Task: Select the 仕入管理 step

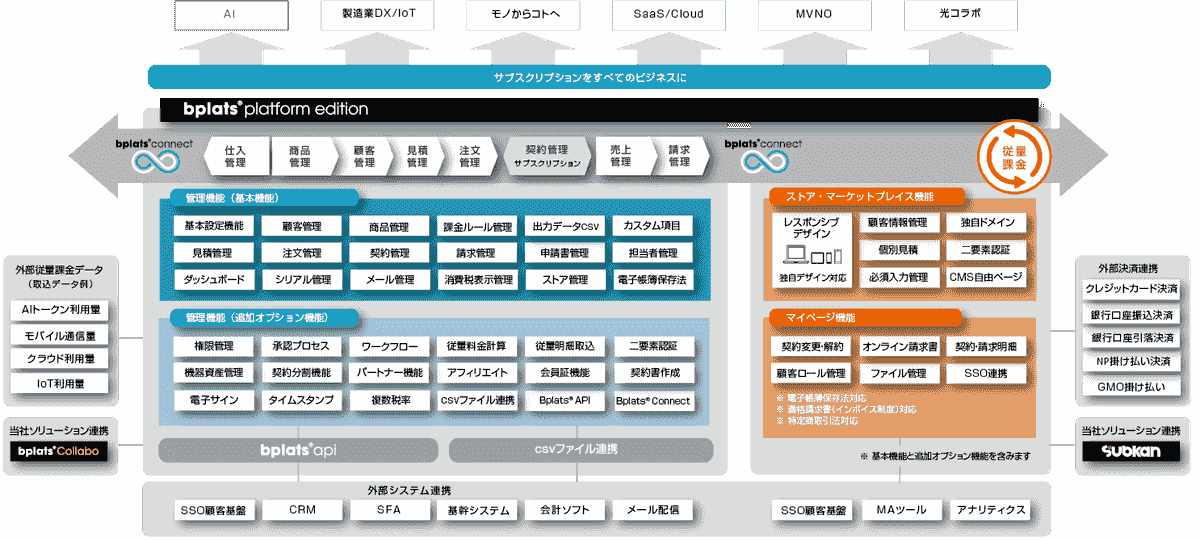Action: pyautogui.click(x=235, y=155)
